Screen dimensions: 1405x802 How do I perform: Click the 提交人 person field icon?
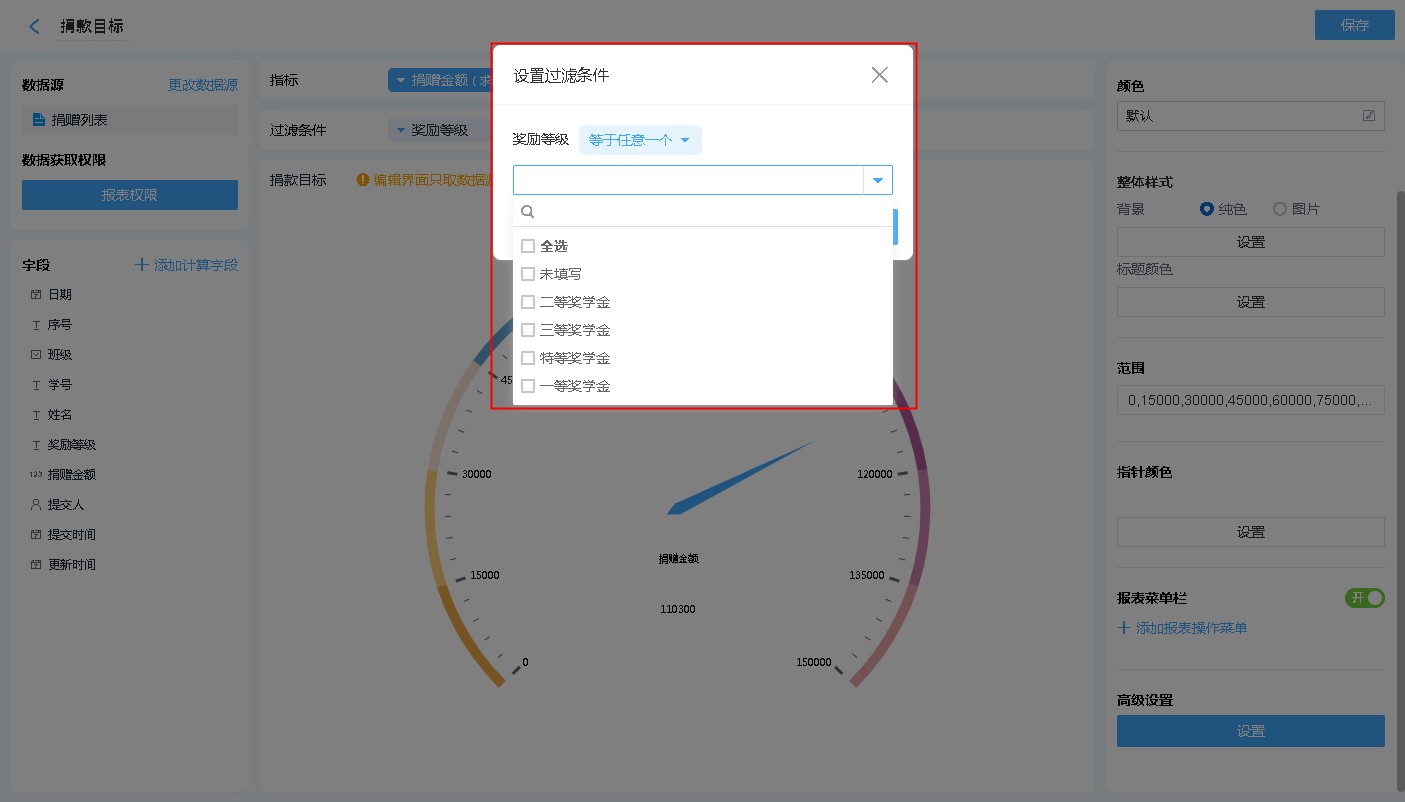click(36, 505)
